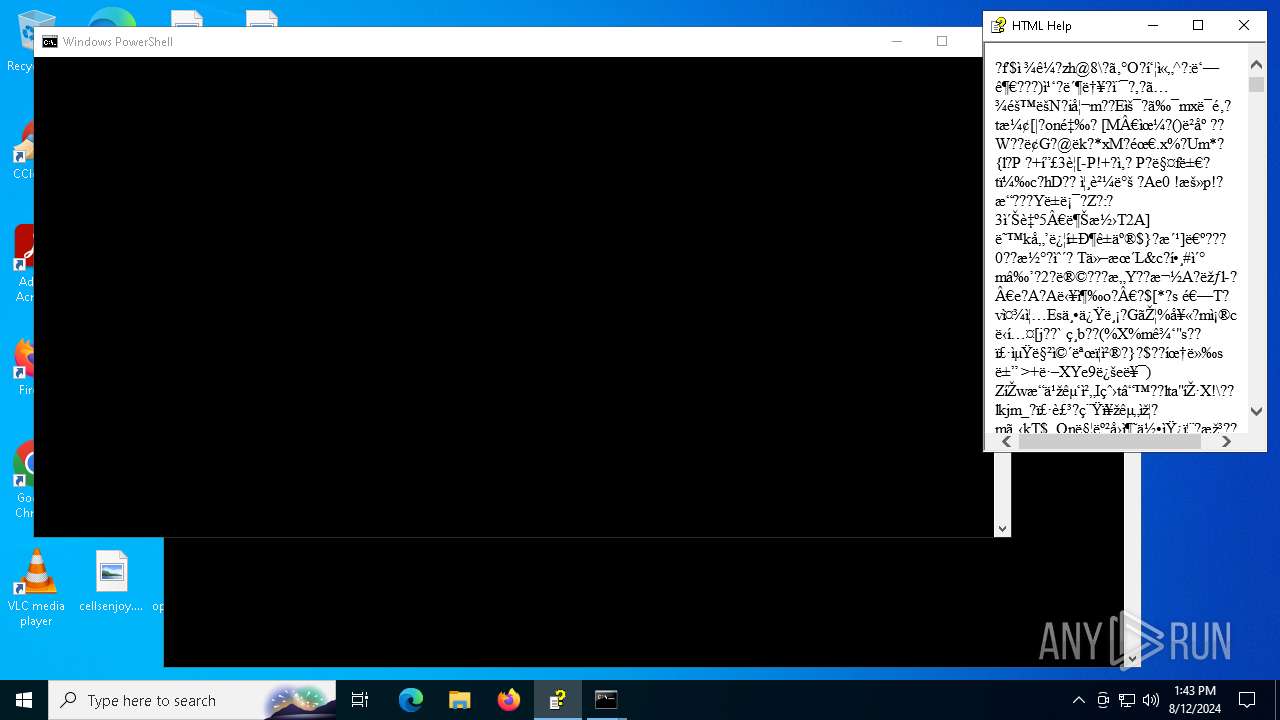Maximize the Windows PowerShell window

941,41
